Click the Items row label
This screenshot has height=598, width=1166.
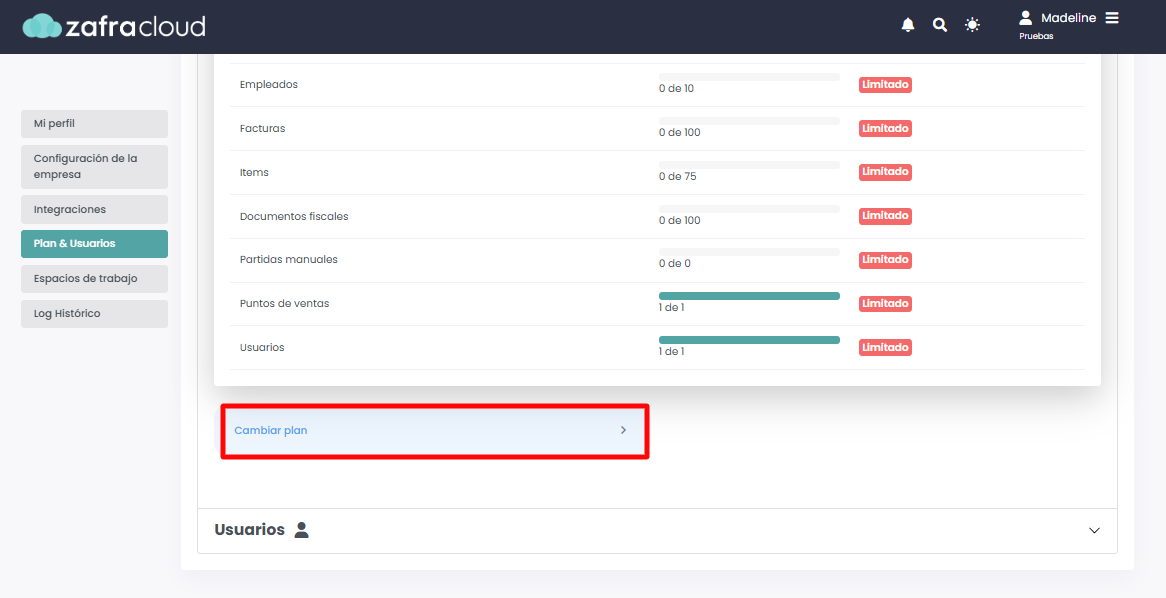pos(254,173)
